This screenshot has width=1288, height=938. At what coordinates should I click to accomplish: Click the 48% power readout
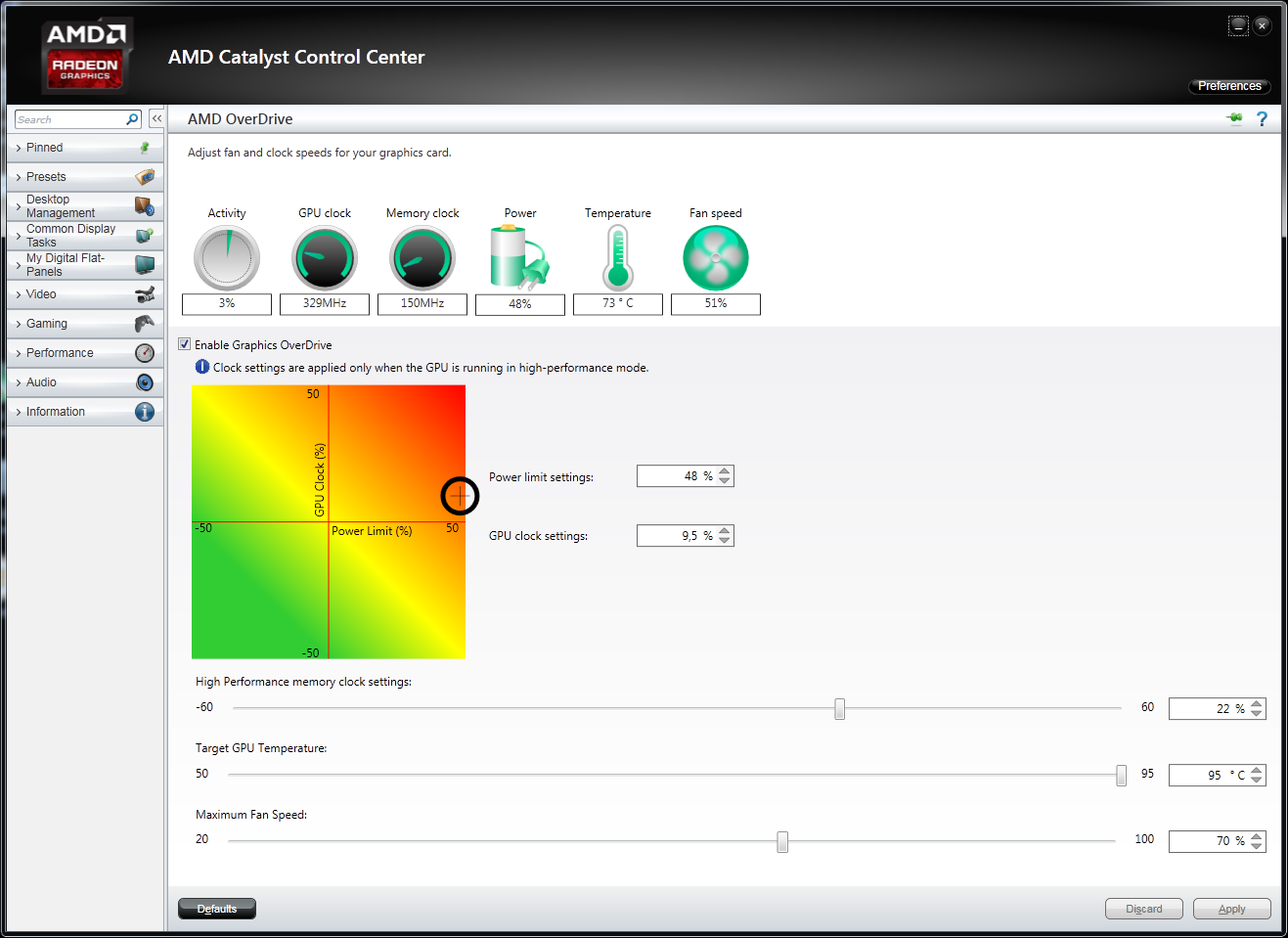520,304
